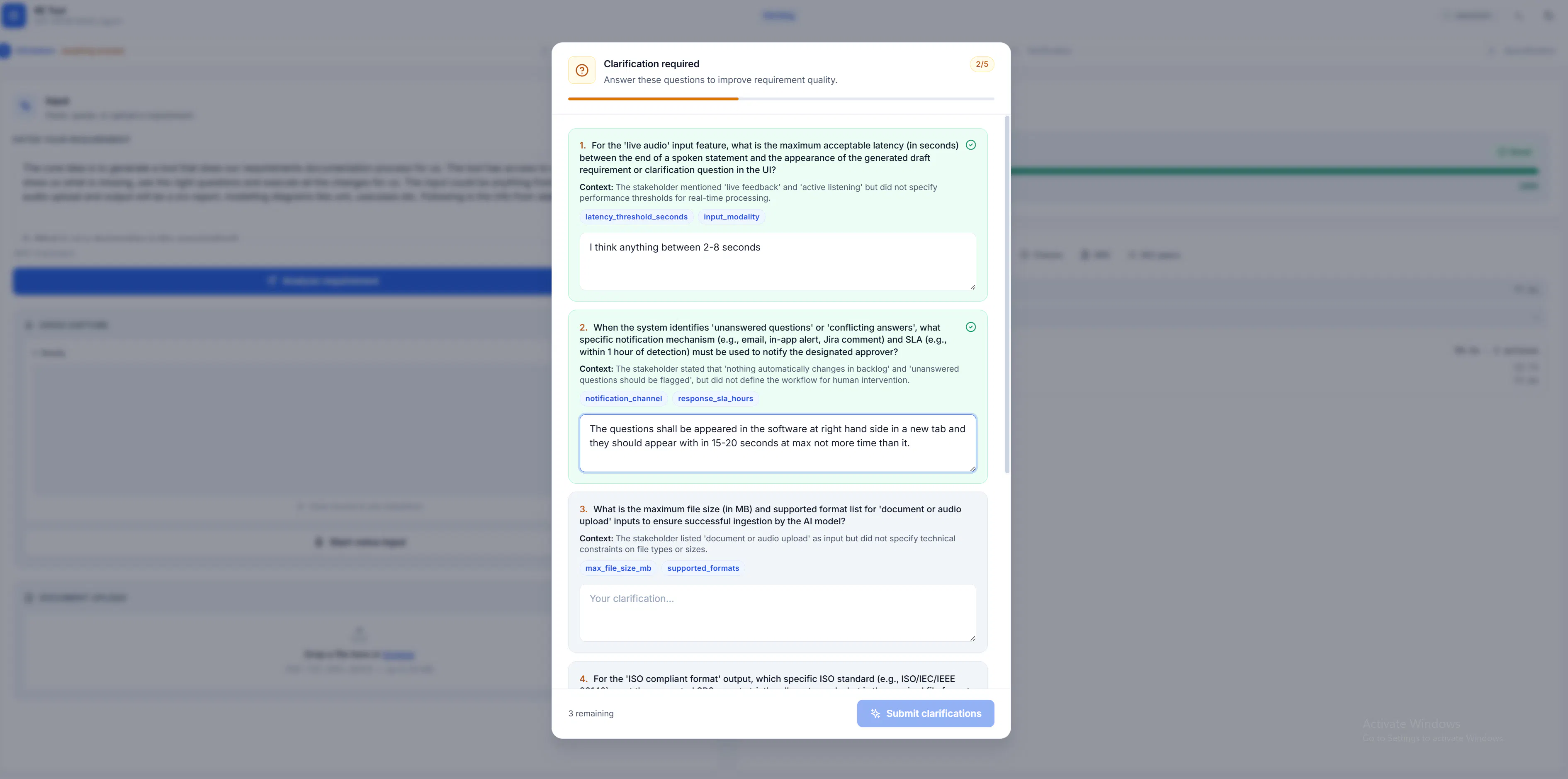Click the sparkle icon on Submit clarifications
The image size is (1568, 779).
coord(875,713)
